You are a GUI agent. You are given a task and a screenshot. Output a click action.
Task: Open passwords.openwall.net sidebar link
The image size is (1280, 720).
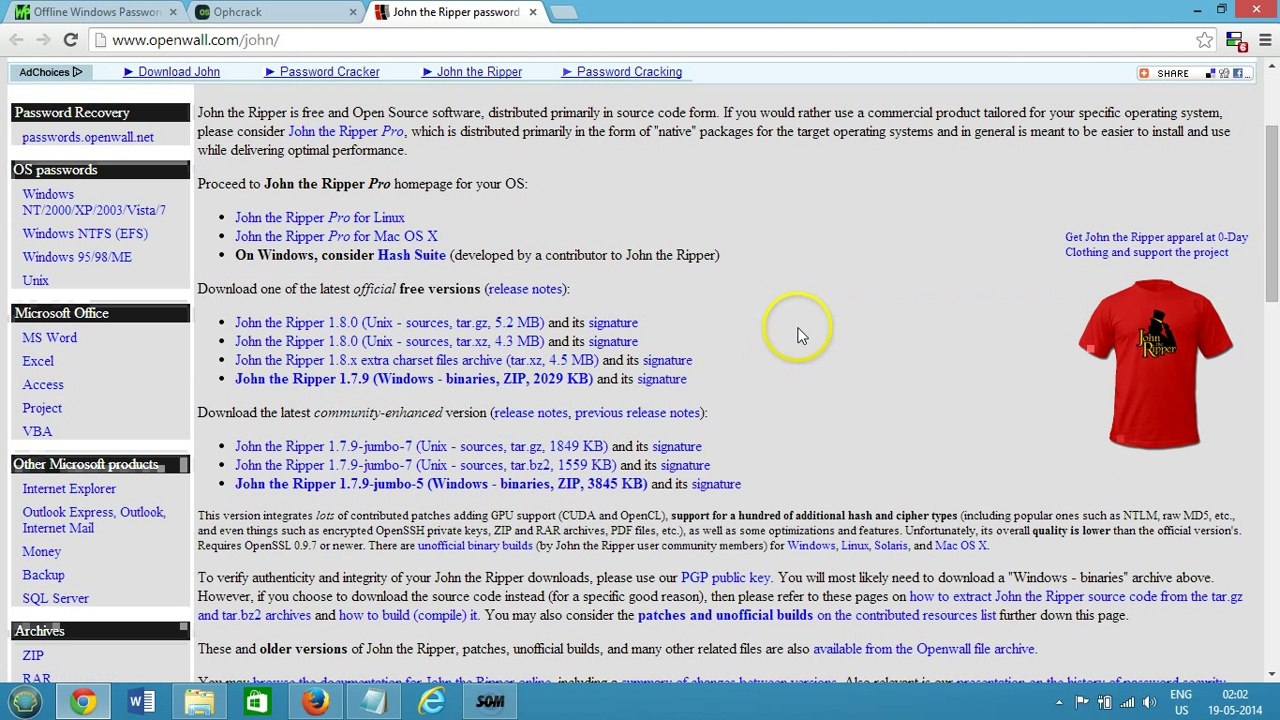coord(88,137)
